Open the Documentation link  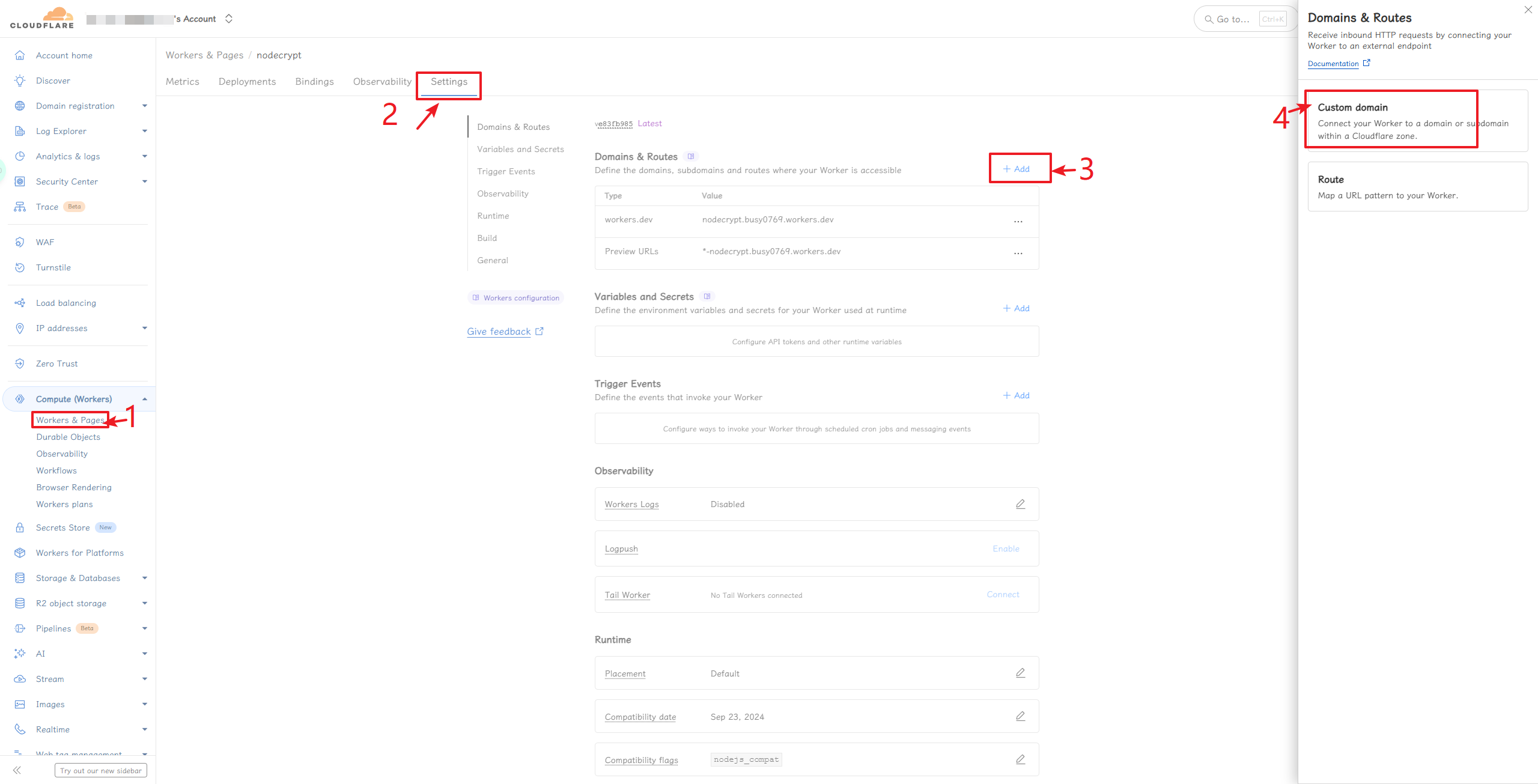click(1333, 64)
